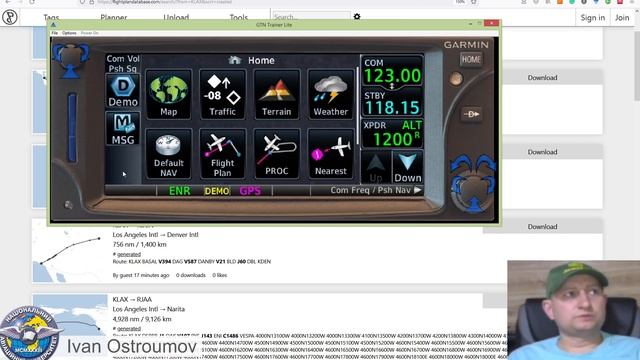Click the Garmin HOME hardware button

pyautogui.click(x=471, y=60)
